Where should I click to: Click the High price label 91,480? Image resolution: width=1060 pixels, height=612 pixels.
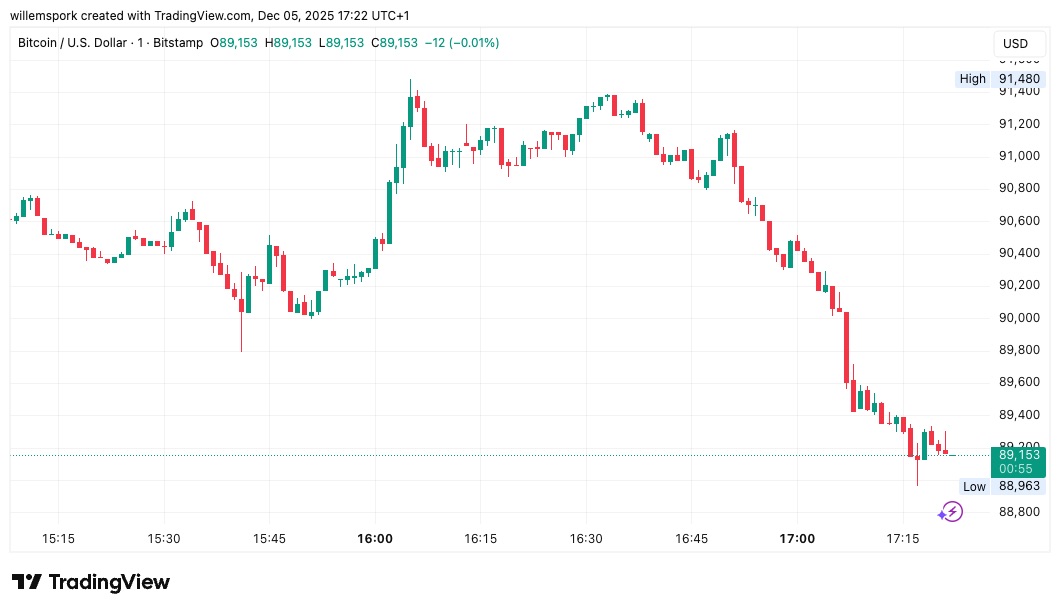(x=1018, y=79)
